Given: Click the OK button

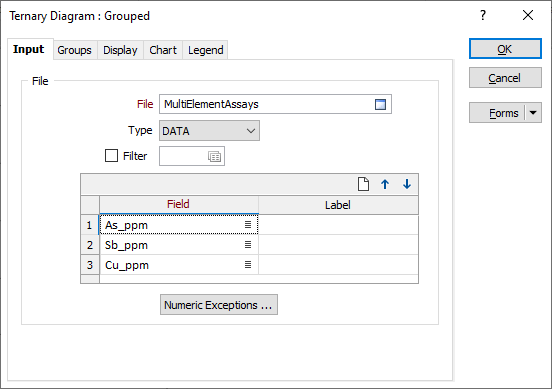Looking at the screenshot, I should (x=505, y=49).
